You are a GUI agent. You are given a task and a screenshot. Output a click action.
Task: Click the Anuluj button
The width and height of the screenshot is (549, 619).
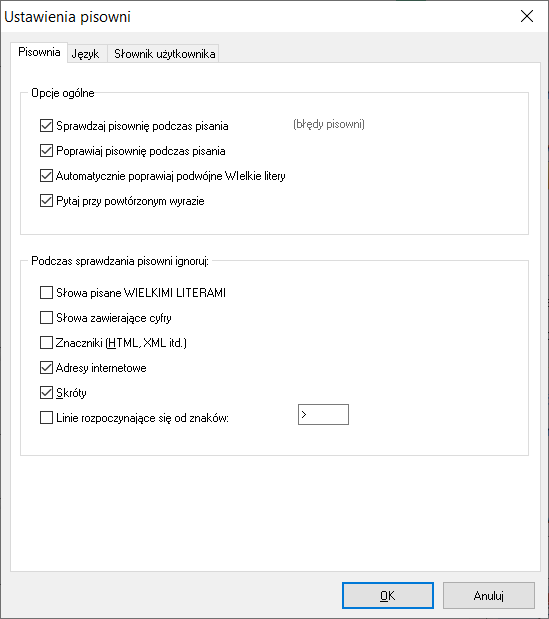coord(489,595)
